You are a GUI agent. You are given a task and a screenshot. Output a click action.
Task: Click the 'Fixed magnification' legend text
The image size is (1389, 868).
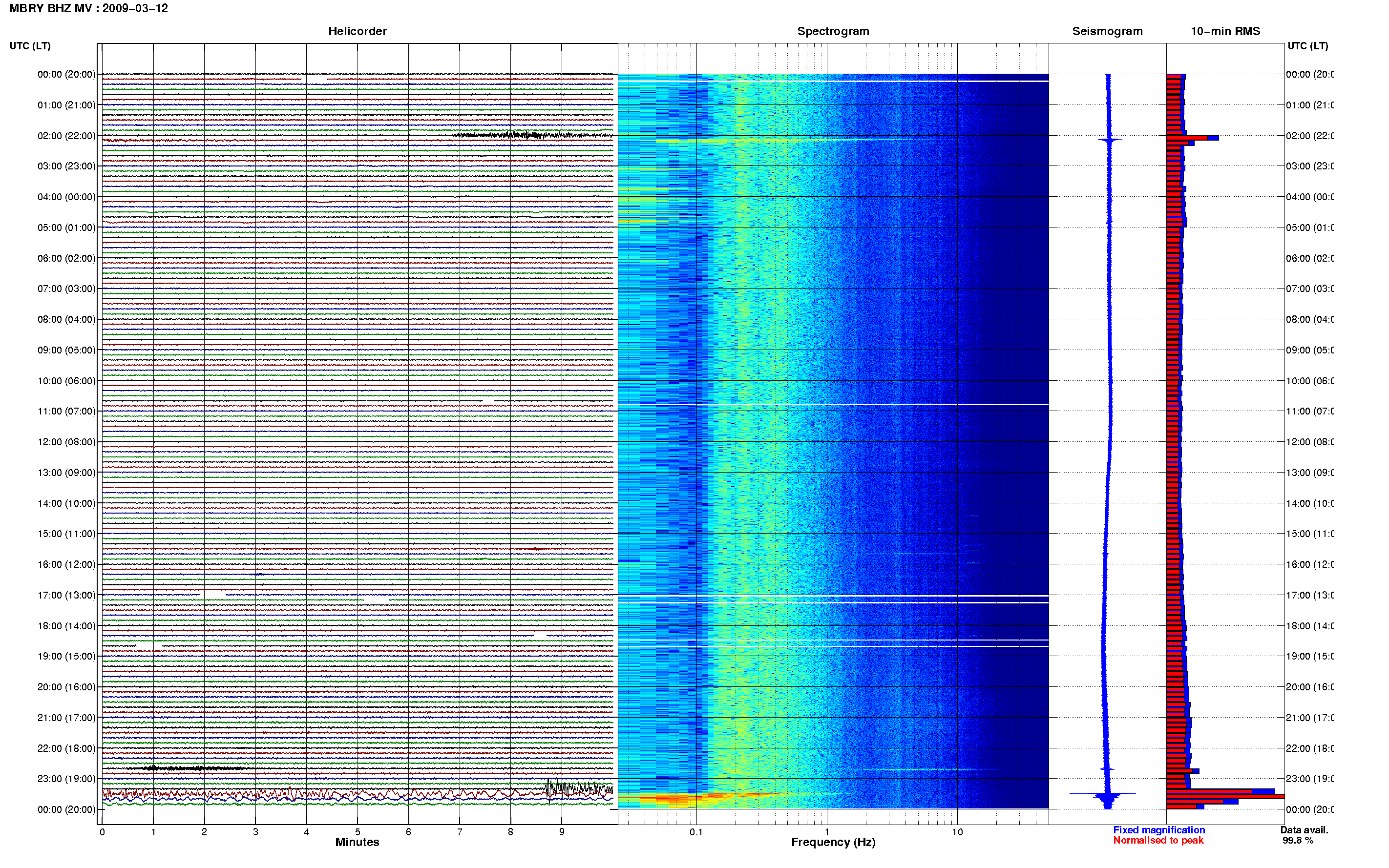click(1159, 830)
